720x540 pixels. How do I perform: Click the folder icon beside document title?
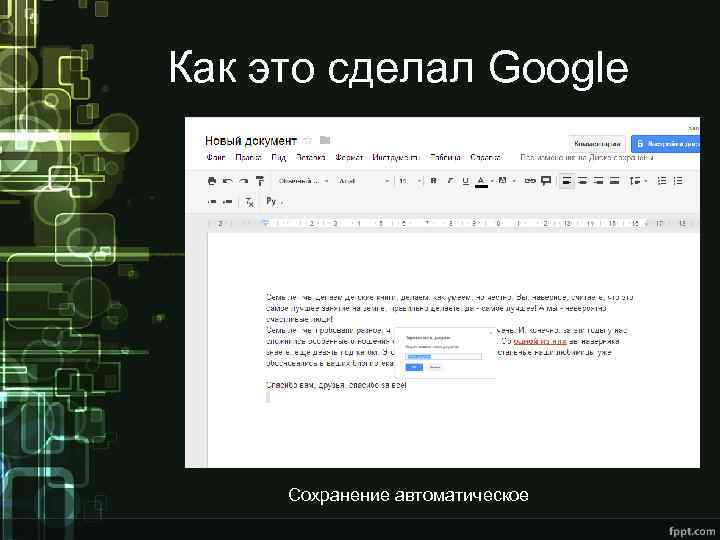325,140
